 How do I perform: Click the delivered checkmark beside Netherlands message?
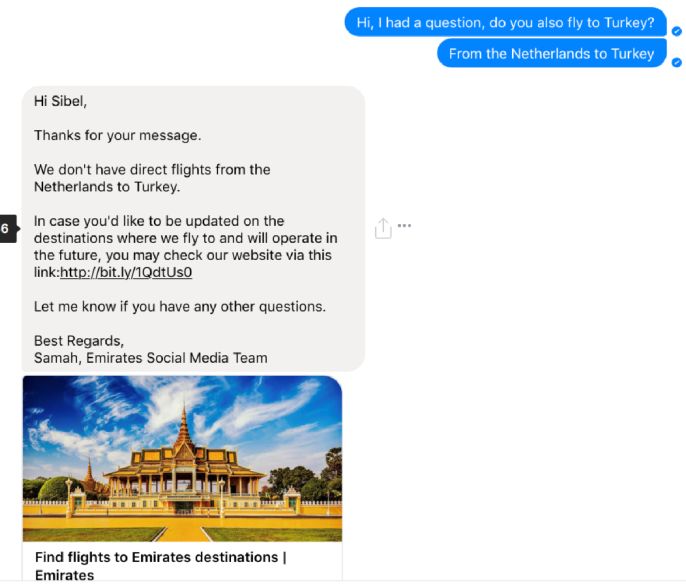tap(676, 63)
